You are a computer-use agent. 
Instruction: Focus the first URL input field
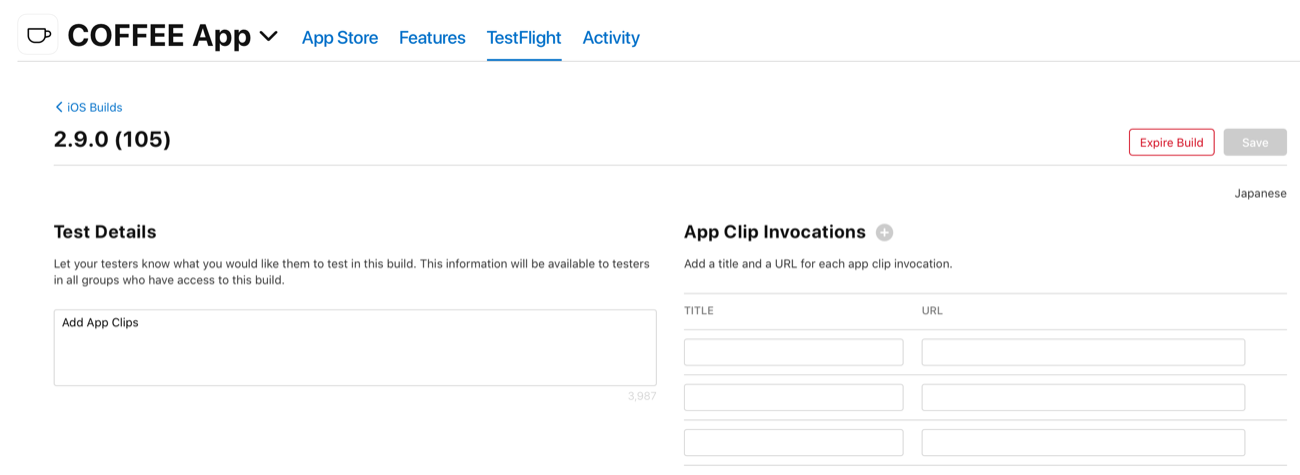tap(1083, 352)
